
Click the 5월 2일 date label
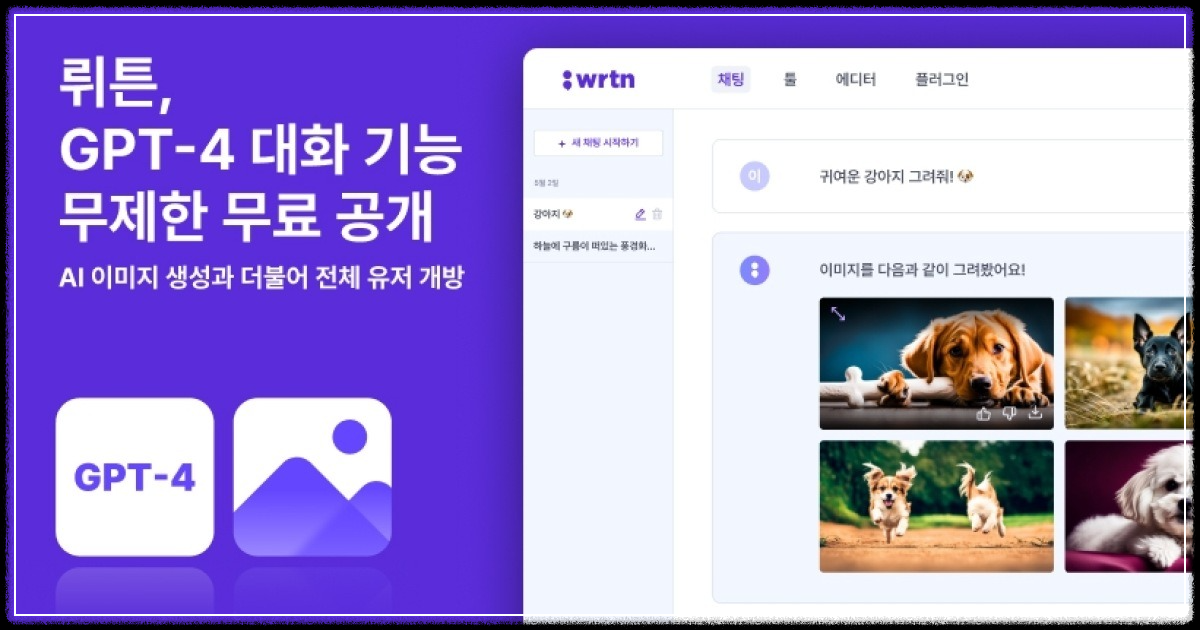546,183
